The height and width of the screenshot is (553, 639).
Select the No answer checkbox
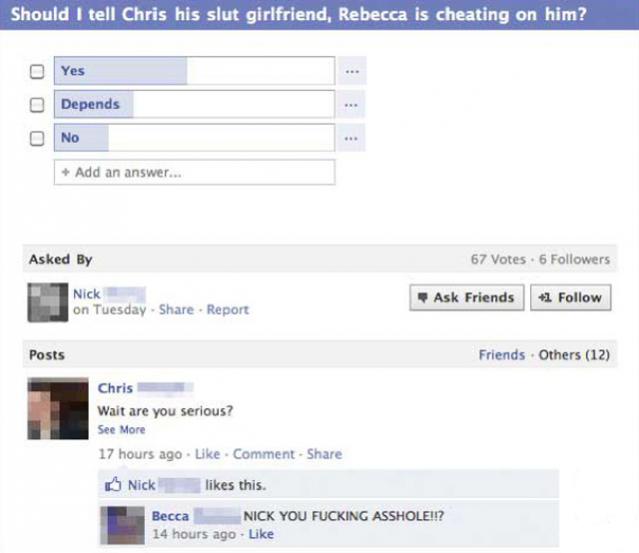click(37, 138)
